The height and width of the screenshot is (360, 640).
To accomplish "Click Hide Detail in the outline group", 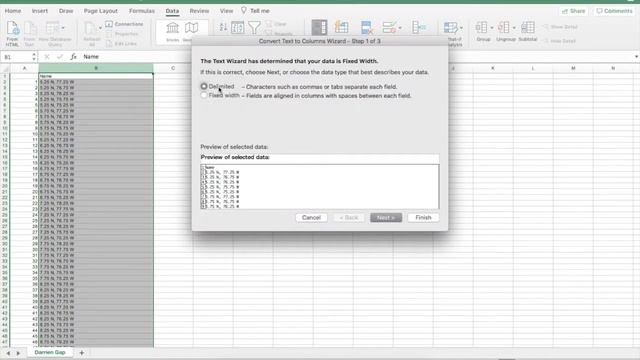I will tap(560, 41).
